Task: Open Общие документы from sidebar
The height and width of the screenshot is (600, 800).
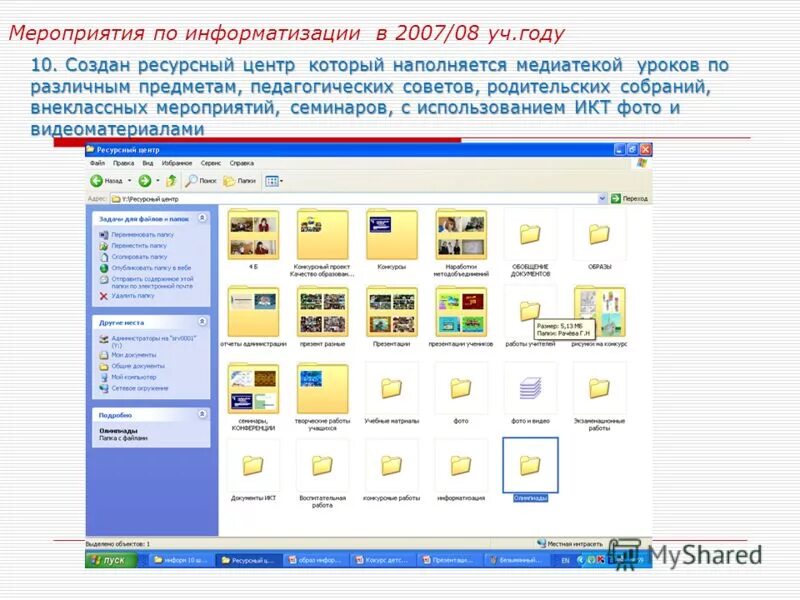Action: click(138, 365)
